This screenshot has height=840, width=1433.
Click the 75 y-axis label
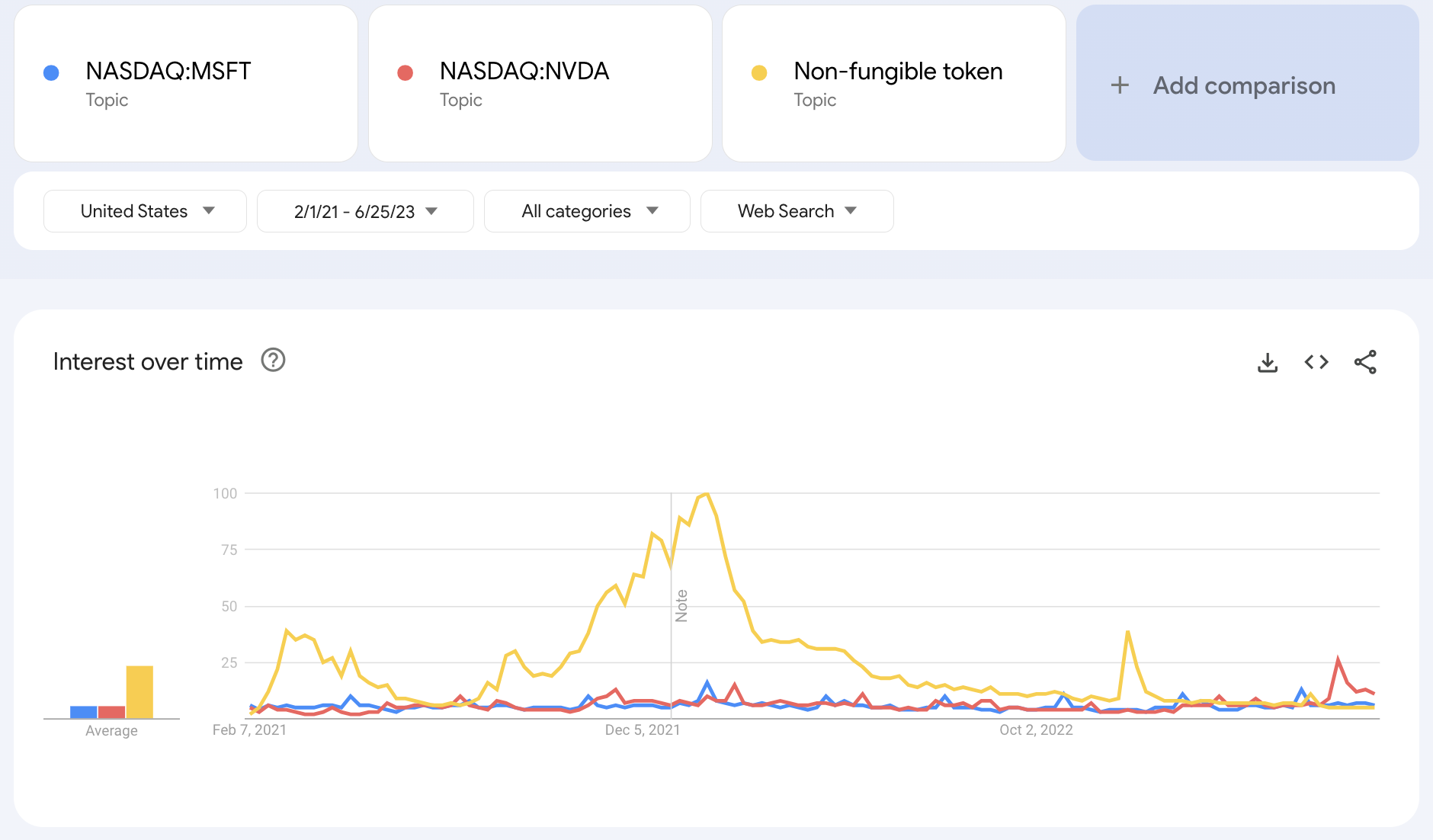coord(229,550)
